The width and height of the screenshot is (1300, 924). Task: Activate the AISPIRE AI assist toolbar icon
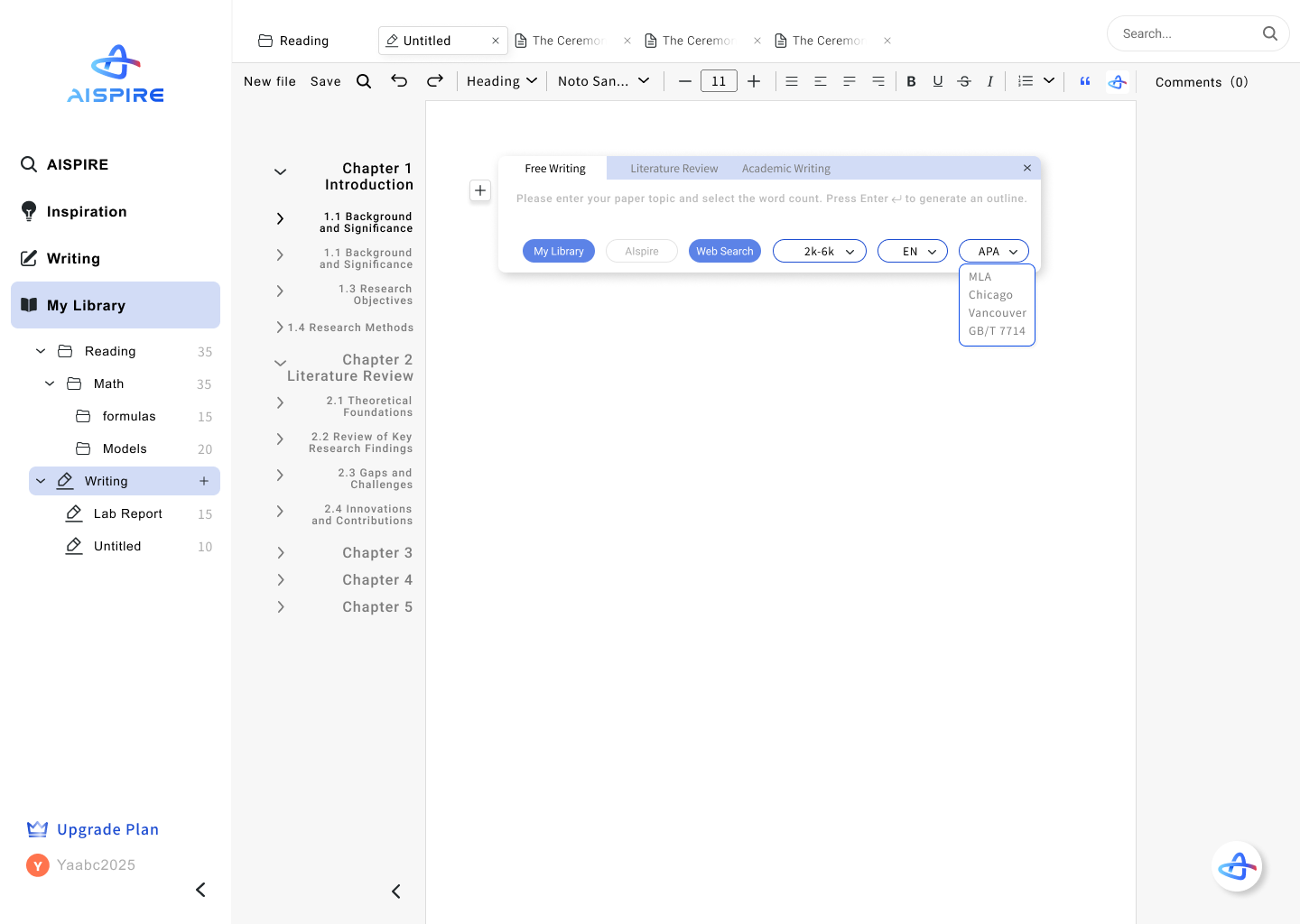1118,81
